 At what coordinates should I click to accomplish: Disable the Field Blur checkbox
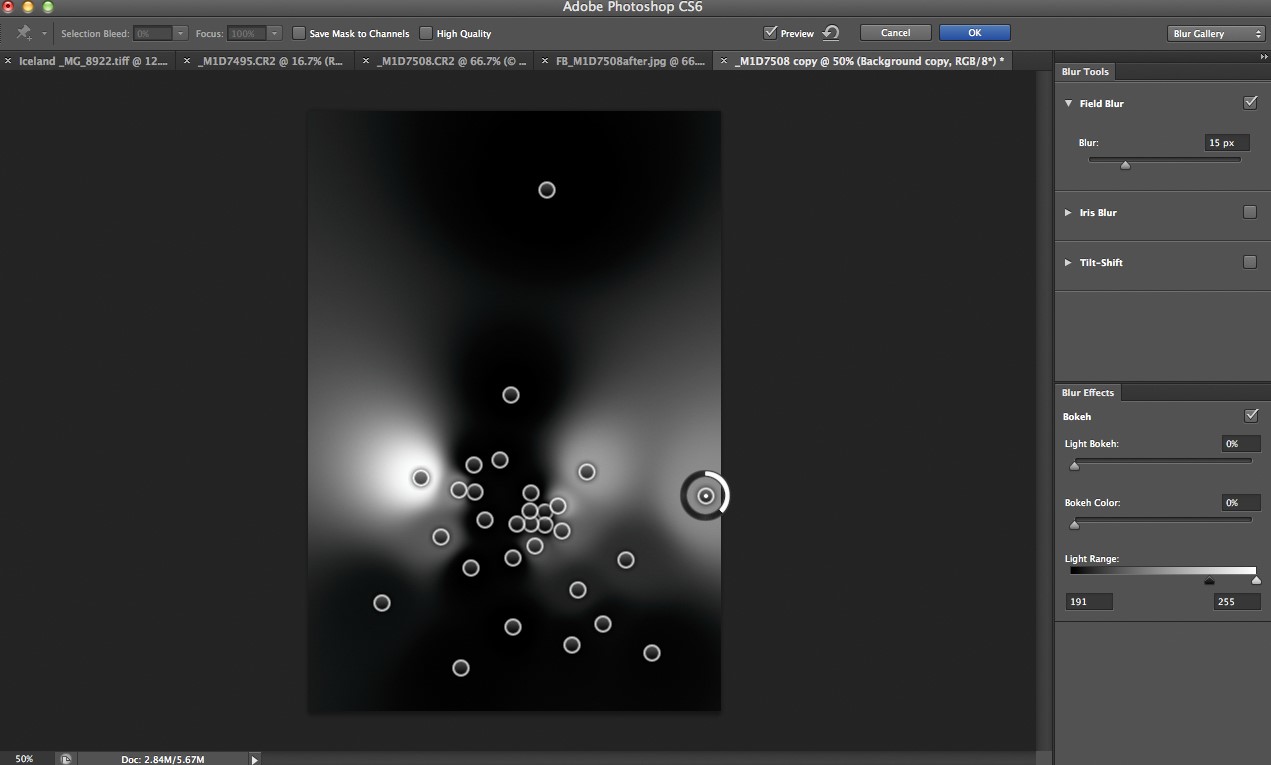pos(1250,102)
